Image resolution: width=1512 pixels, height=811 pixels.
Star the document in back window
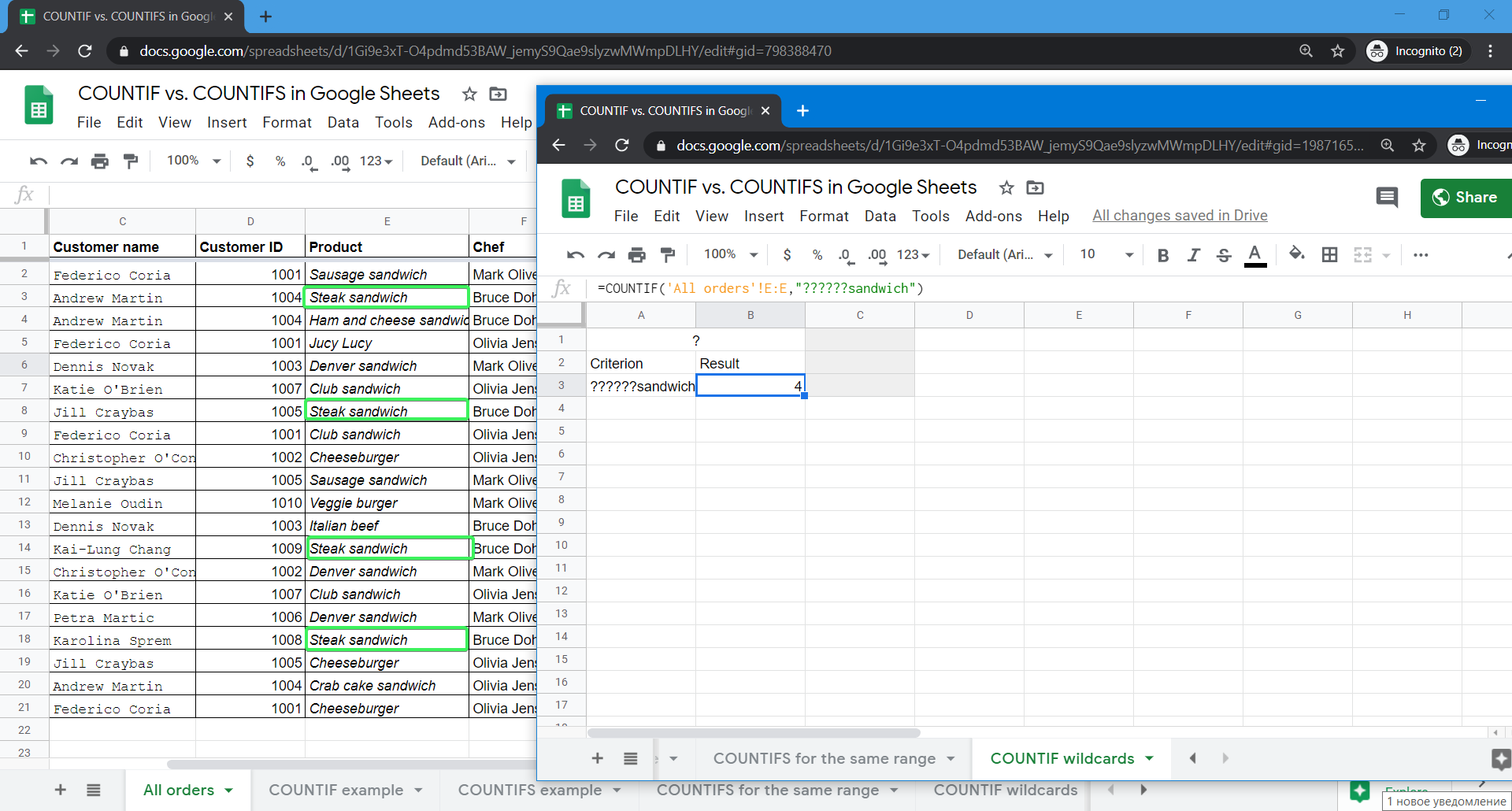click(469, 94)
